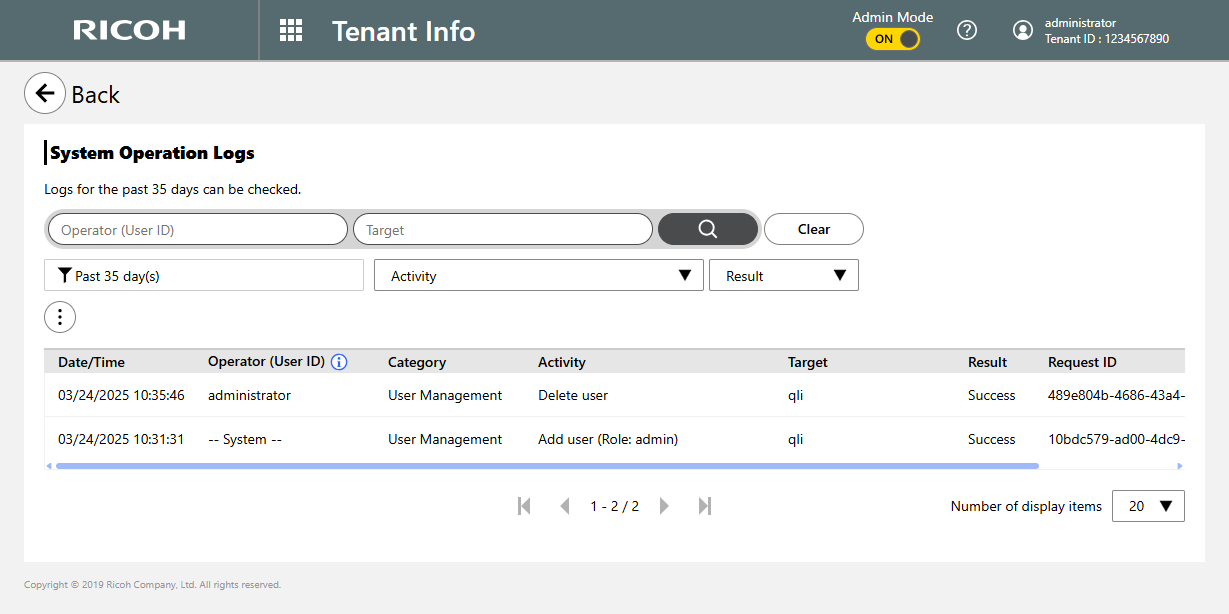Viewport: 1229px width, 614px height.
Task: Open the Number of display items dropdown
Action: click(x=1148, y=506)
